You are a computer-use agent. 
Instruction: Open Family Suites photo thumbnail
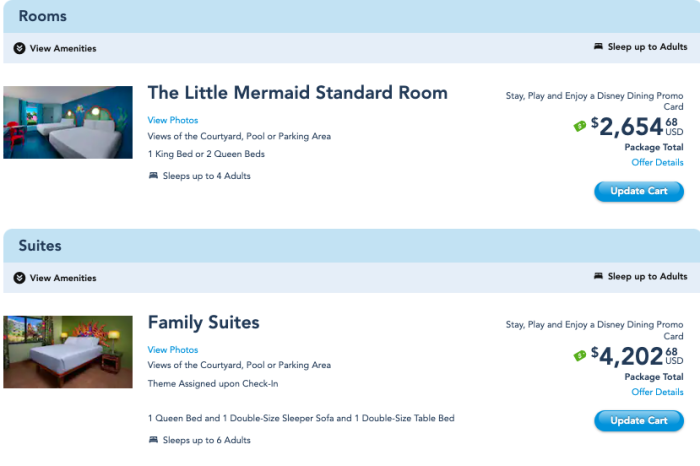pos(68,352)
